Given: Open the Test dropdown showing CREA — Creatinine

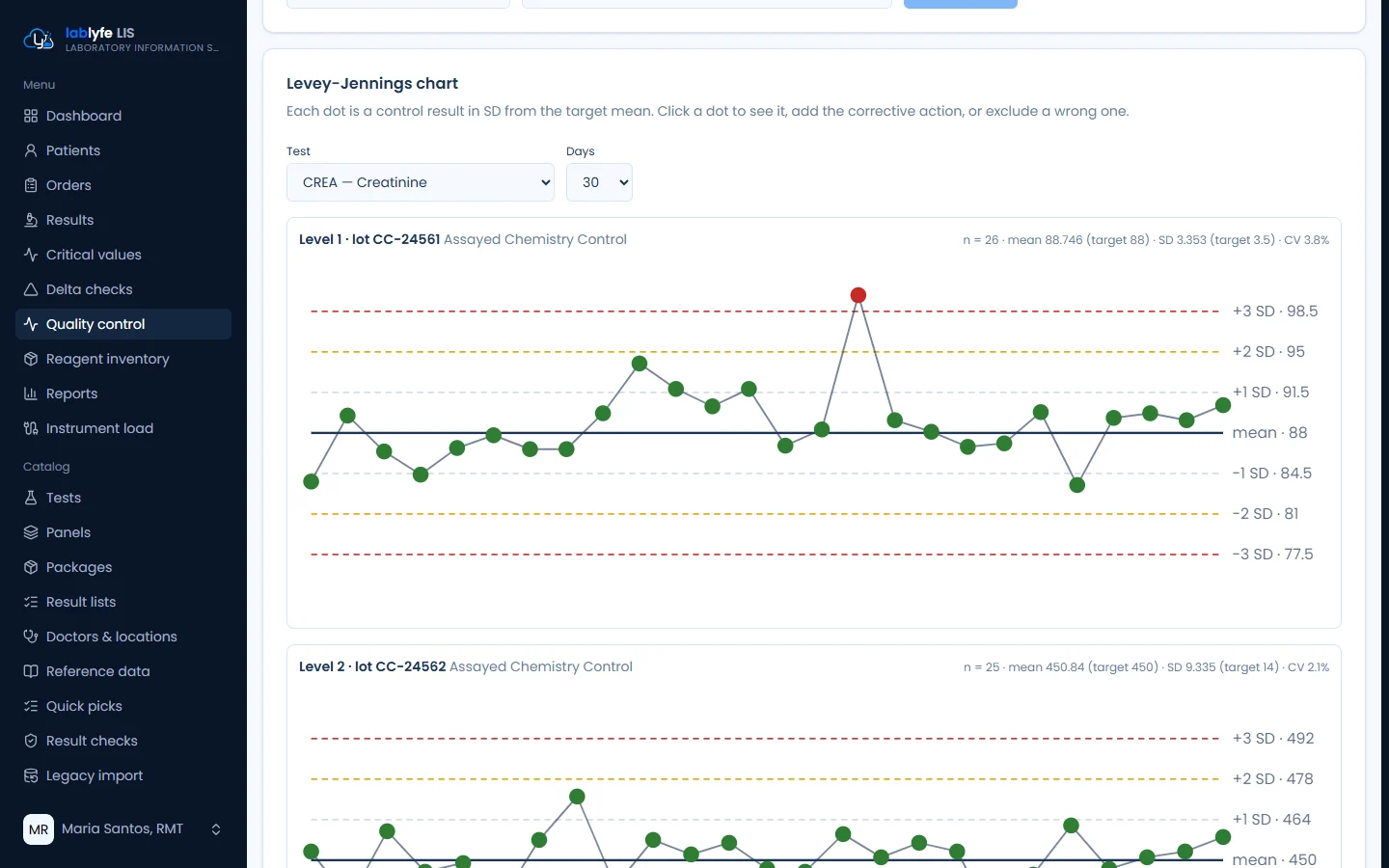Looking at the screenshot, I should [421, 182].
